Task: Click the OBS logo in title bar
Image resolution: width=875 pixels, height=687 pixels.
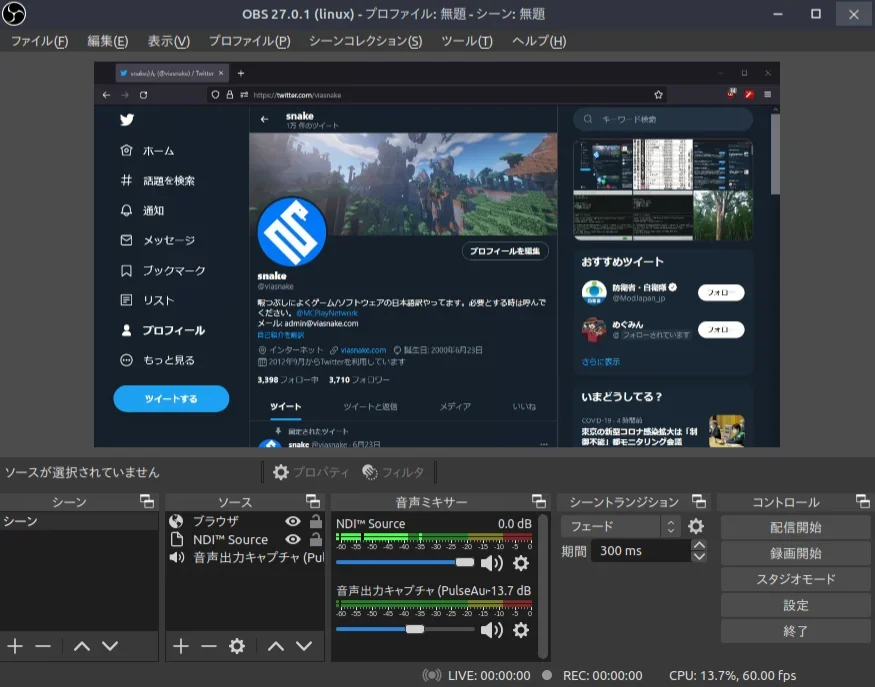Action: (x=14, y=14)
